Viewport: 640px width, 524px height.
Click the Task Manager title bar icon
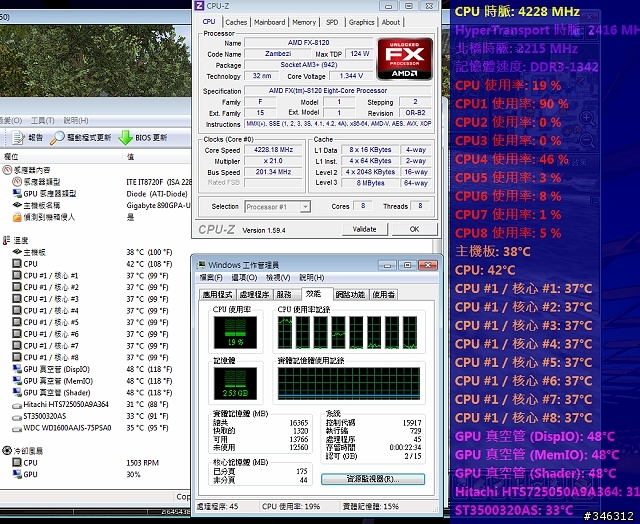coord(201,265)
